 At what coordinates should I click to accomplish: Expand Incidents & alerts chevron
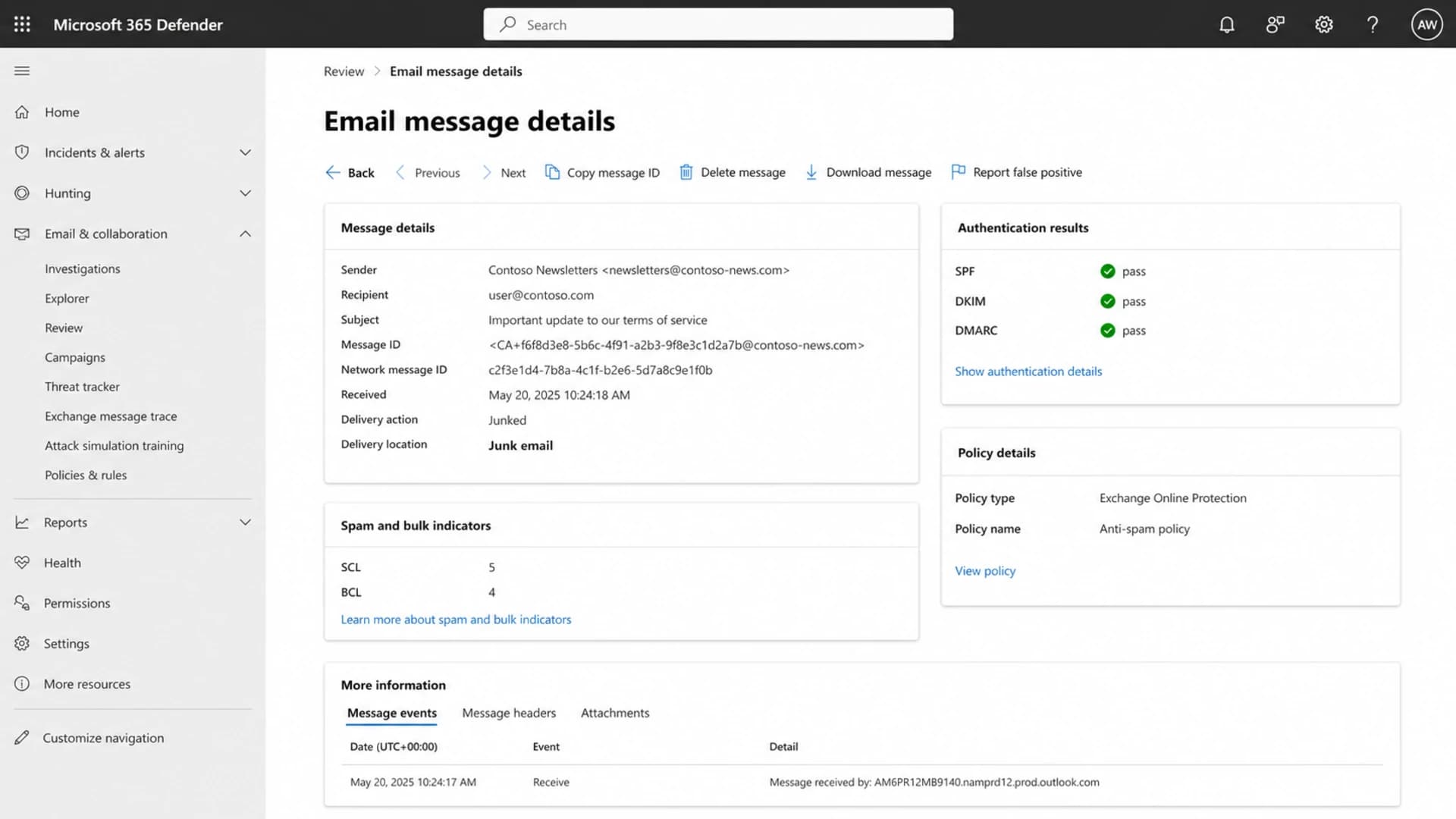pyautogui.click(x=245, y=152)
